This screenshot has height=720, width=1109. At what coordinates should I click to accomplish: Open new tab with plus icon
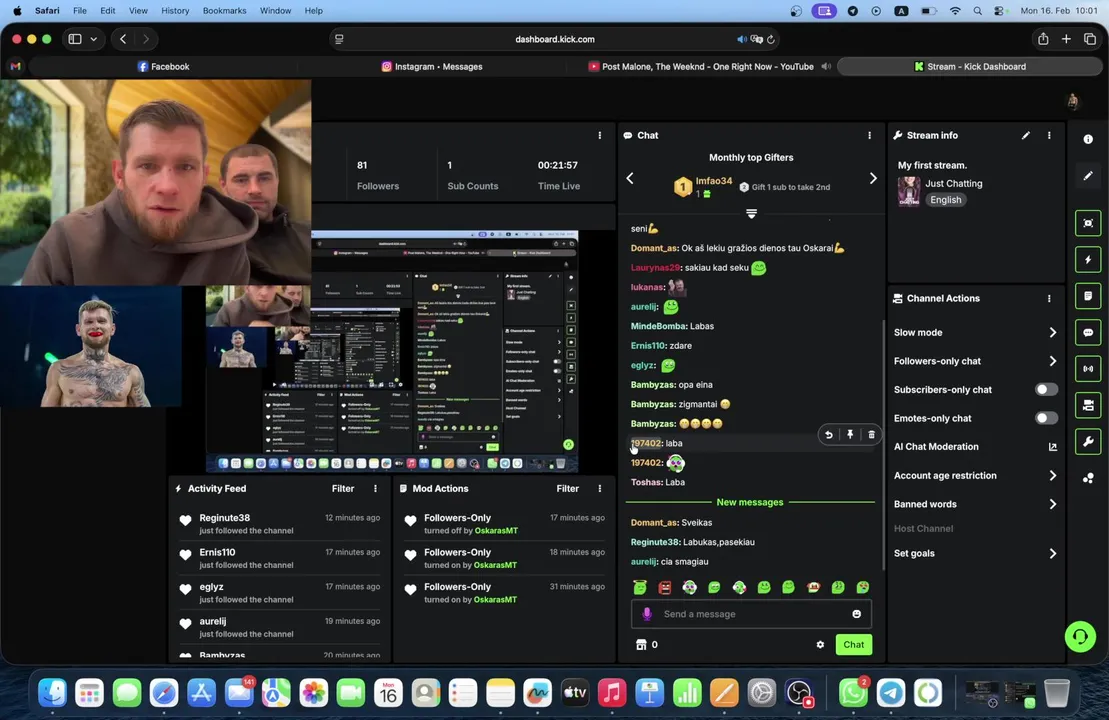point(1066,39)
